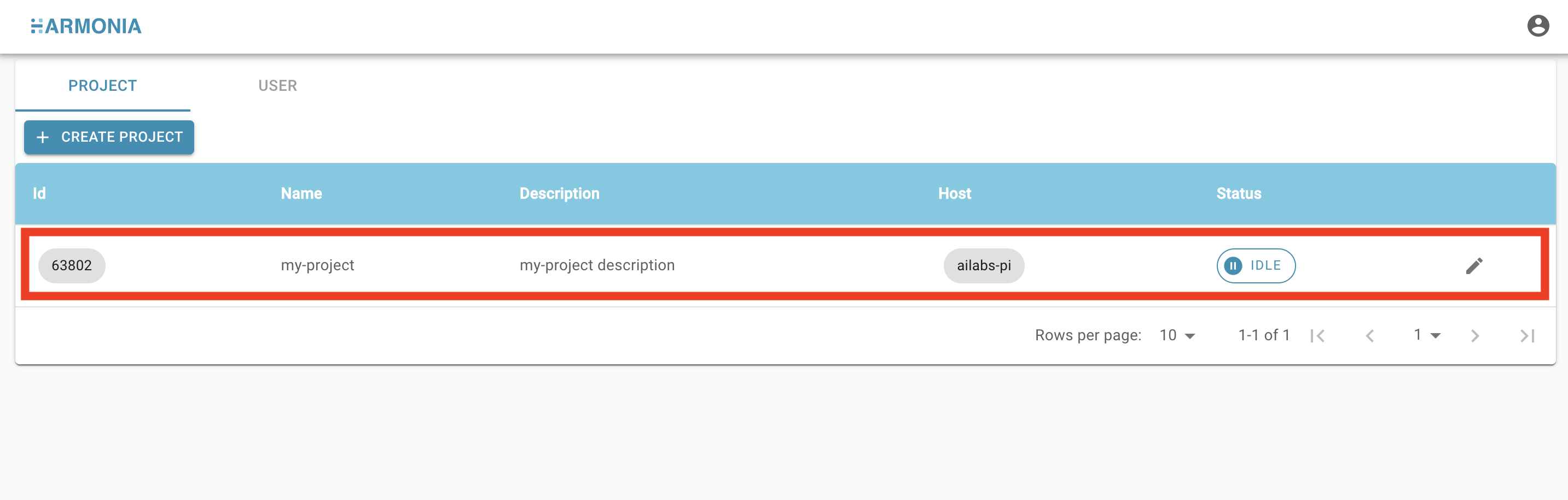Go to next page chevron
The width and height of the screenshot is (1568, 500).
pyautogui.click(x=1474, y=336)
